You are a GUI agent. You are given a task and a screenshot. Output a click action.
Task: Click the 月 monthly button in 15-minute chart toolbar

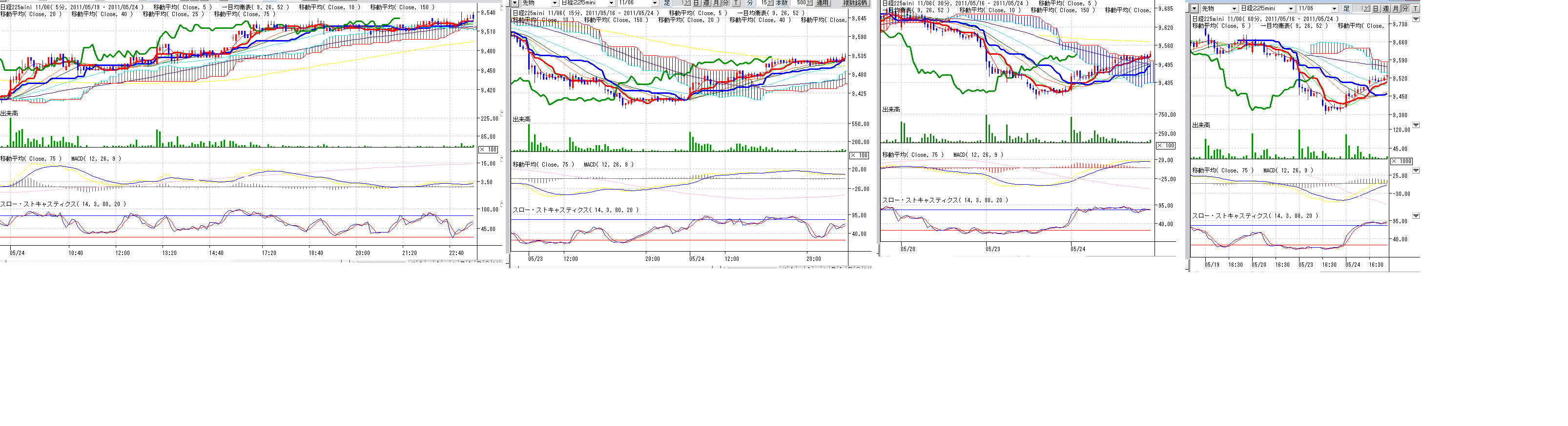click(x=716, y=3)
